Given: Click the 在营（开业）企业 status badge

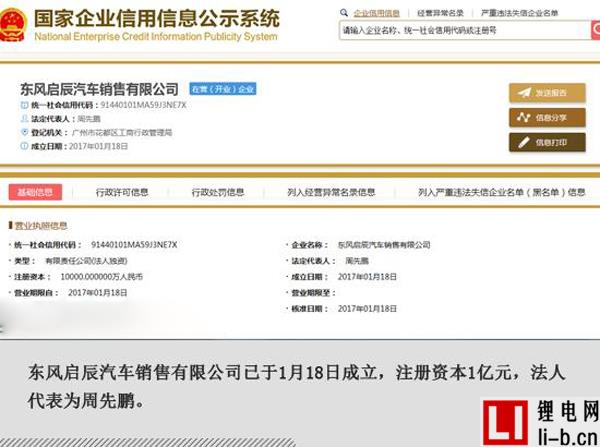Looking at the screenshot, I should pos(223,89).
